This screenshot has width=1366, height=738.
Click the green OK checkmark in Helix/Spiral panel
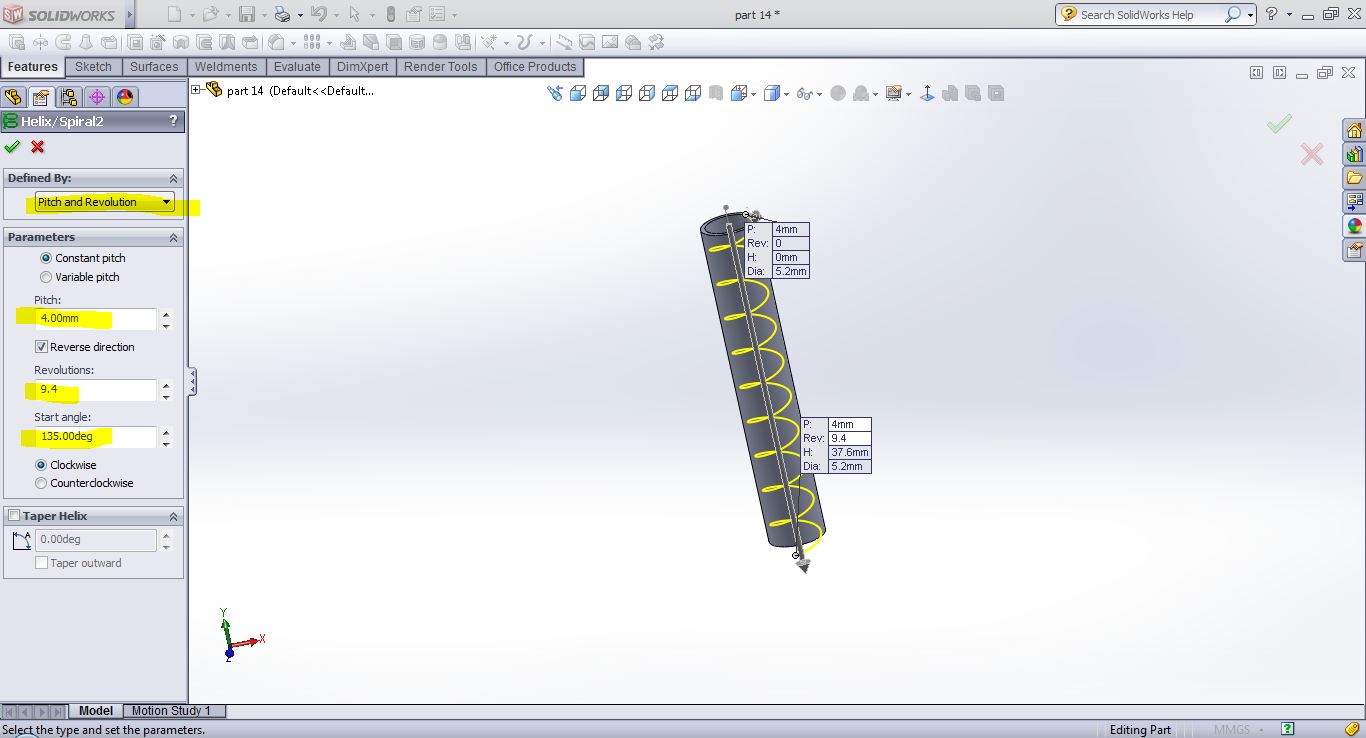(x=12, y=147)
